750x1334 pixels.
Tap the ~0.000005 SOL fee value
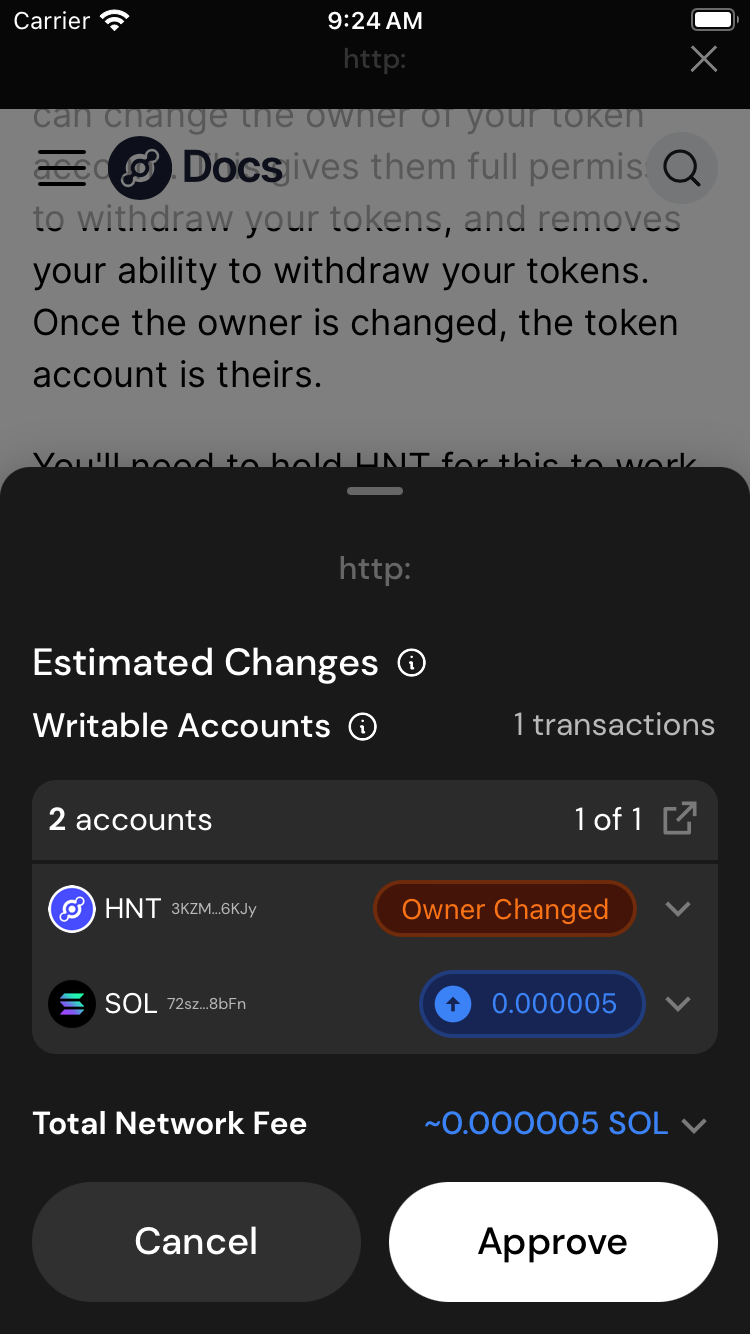coord(546,1124)
